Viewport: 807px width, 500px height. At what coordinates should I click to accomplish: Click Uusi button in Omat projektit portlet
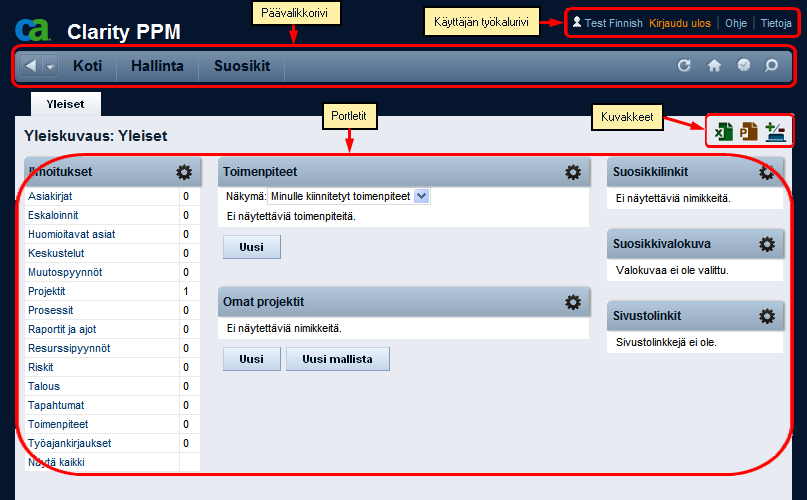coord(252,359)
